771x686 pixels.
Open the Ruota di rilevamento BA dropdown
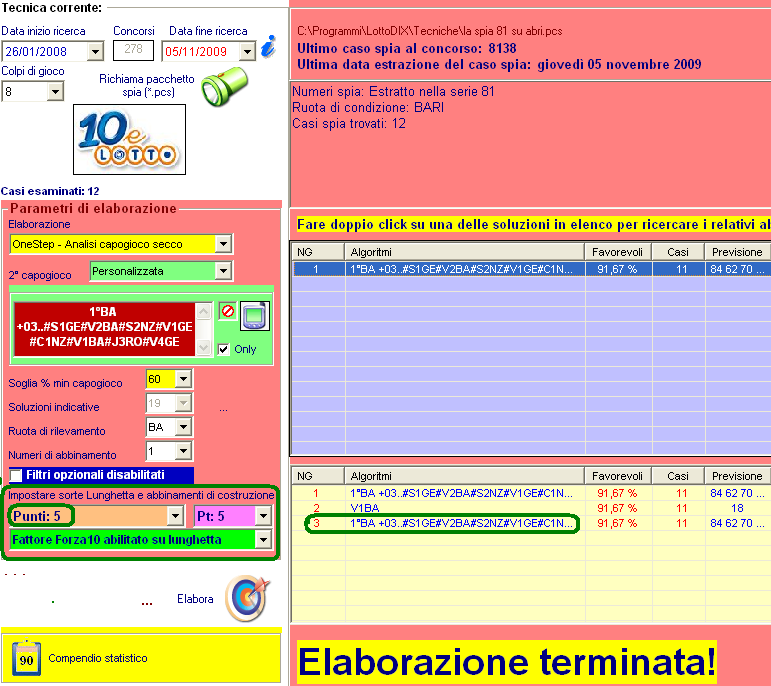coord(183,427)
